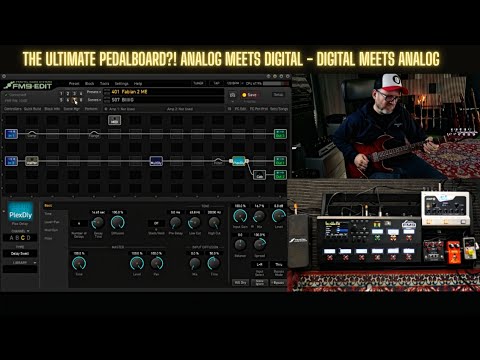
Task: Open the Controllers panel
Action: [13, 109]
